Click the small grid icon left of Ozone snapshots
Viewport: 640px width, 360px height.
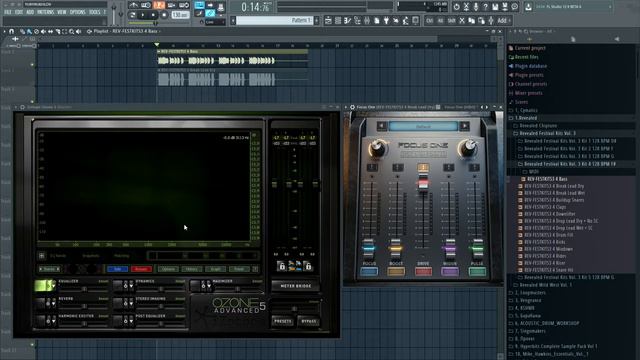(x=42, y=256)
